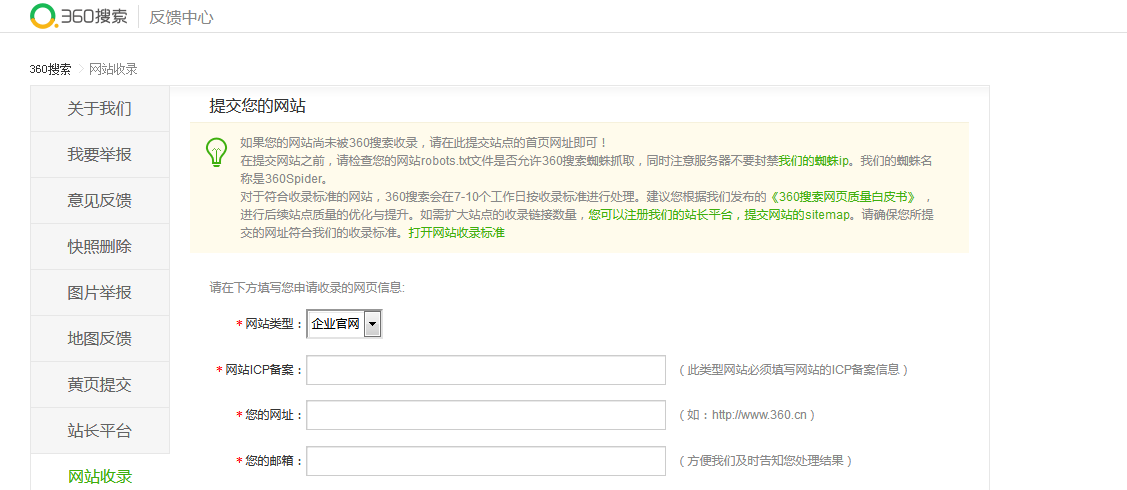This screenshot has width=1127, height=490.
Task: Click the 请在下方填写您申请收录的网页信息 text
Action: [x=308, y=288]
